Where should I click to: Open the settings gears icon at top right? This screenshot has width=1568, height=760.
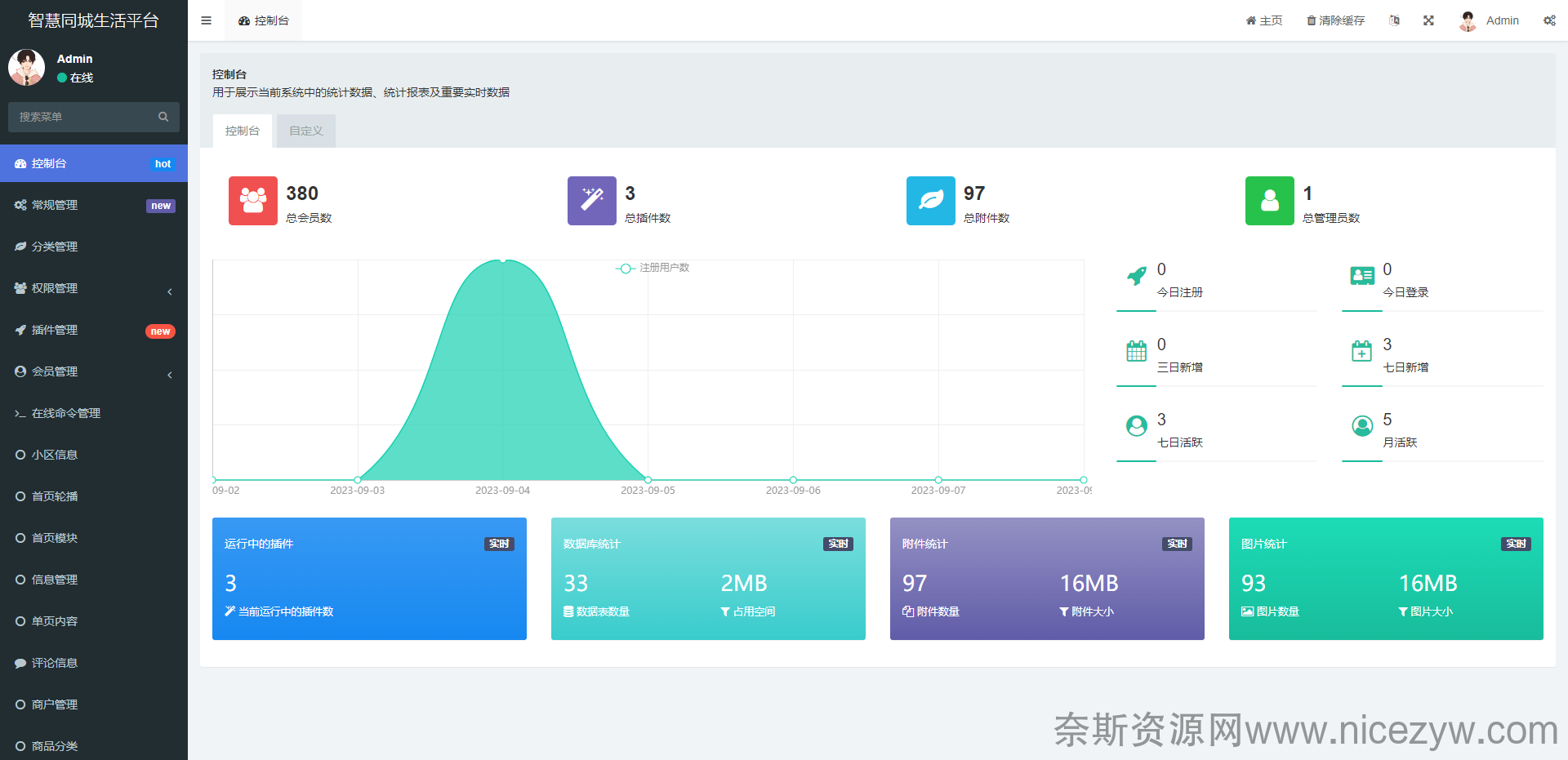(1549, 20)
